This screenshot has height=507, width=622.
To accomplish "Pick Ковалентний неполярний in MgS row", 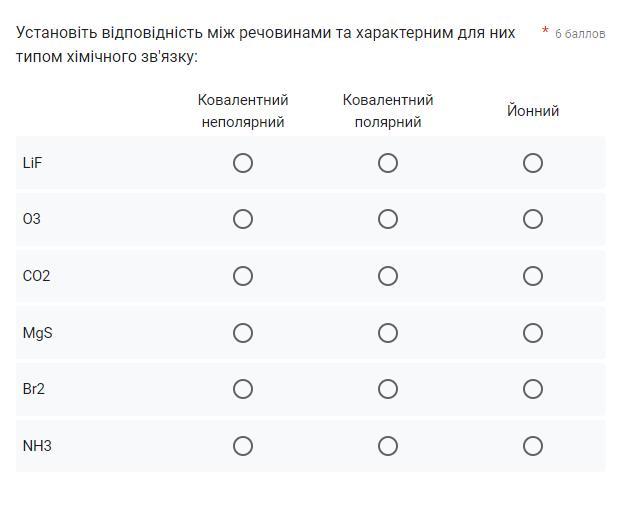I will (243, 333).
